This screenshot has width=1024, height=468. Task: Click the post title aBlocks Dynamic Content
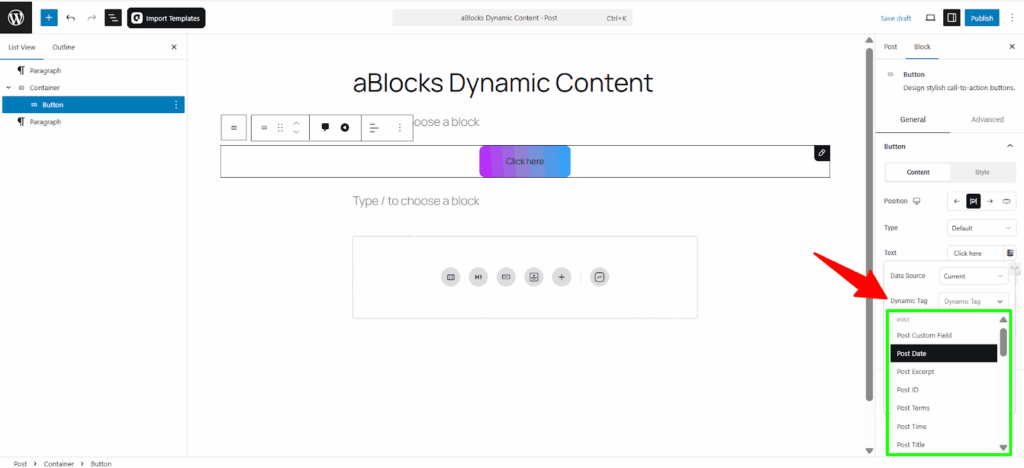tap(503, 83)
